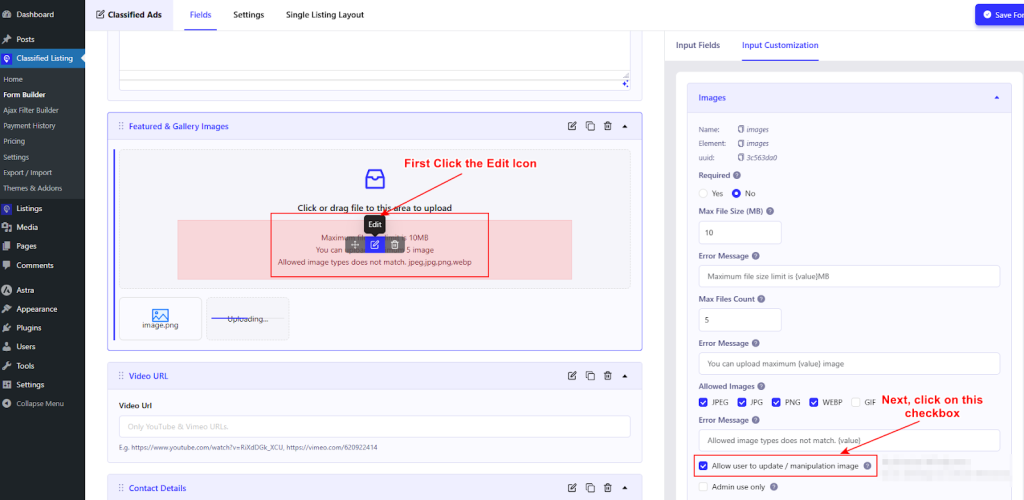Click the Classified Listing sidebar icon
This screenshot has width=1024, height=500.
coord(7,59)
